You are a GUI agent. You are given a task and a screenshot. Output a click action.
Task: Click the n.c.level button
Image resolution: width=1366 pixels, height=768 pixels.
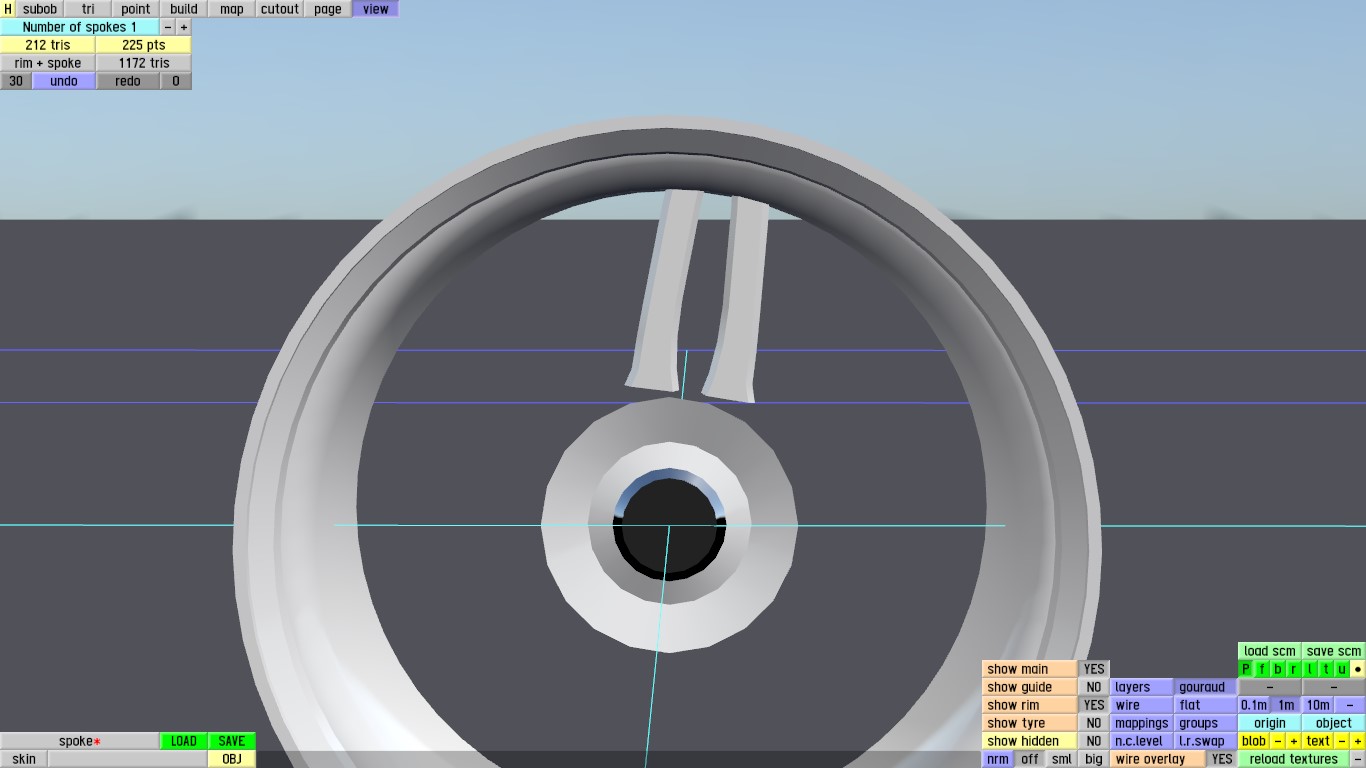pos(1142,741)
